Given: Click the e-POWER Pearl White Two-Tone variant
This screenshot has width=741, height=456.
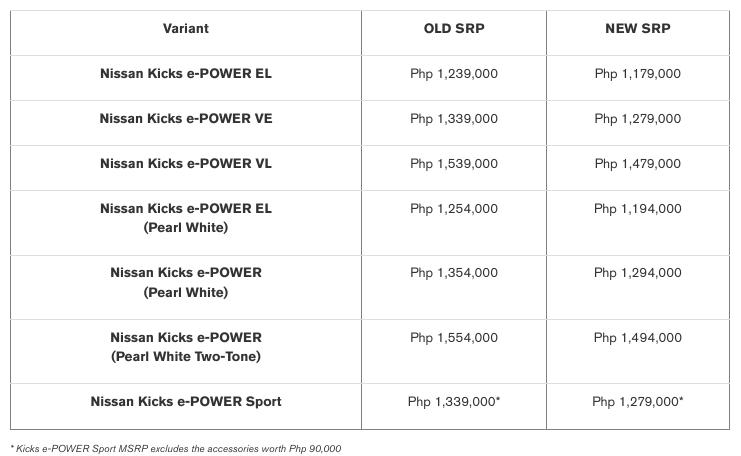Looking at the screenshot, I should click(x=186, y=347).
